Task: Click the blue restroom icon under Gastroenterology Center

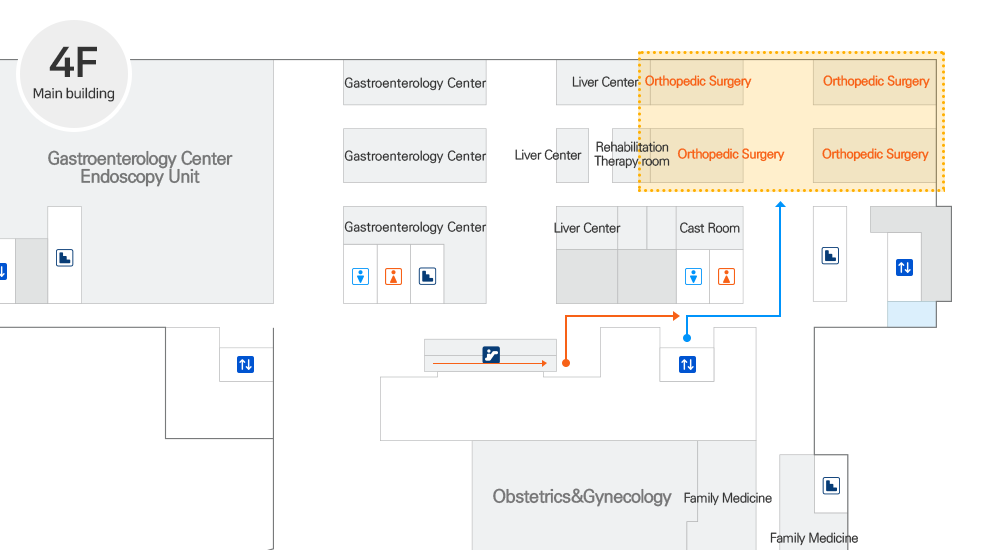Action: [x=361, y=276]
